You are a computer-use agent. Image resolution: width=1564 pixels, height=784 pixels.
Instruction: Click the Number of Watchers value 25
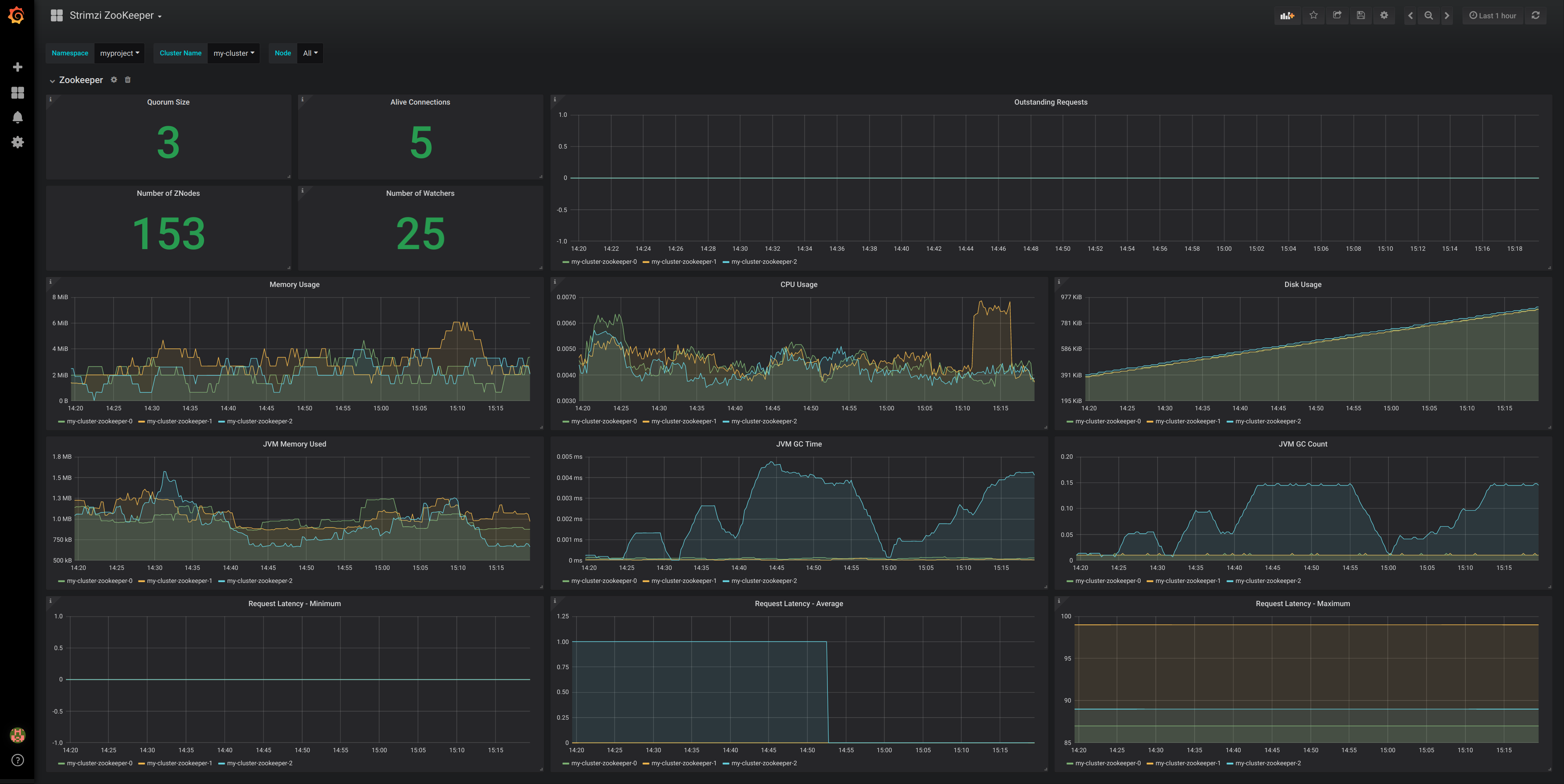pos(421,234)
